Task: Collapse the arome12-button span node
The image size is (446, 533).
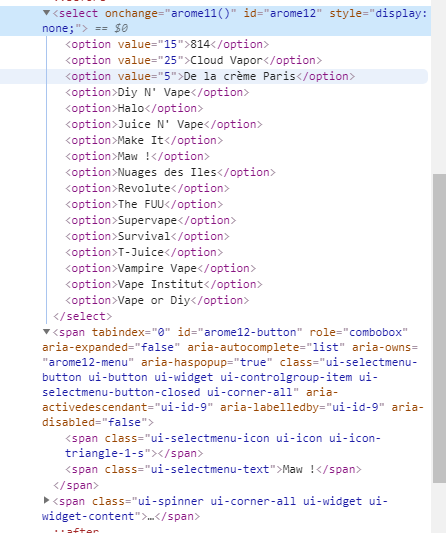Action: tap(47, 332)
